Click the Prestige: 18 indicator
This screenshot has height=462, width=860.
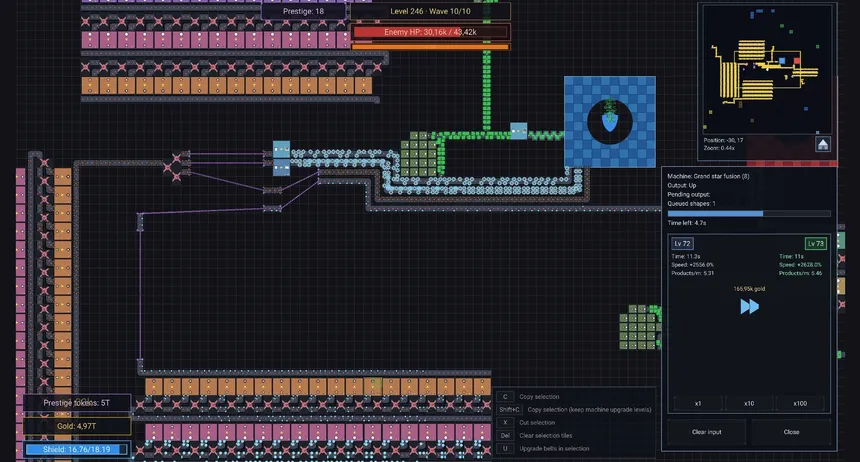pos(303,11)
